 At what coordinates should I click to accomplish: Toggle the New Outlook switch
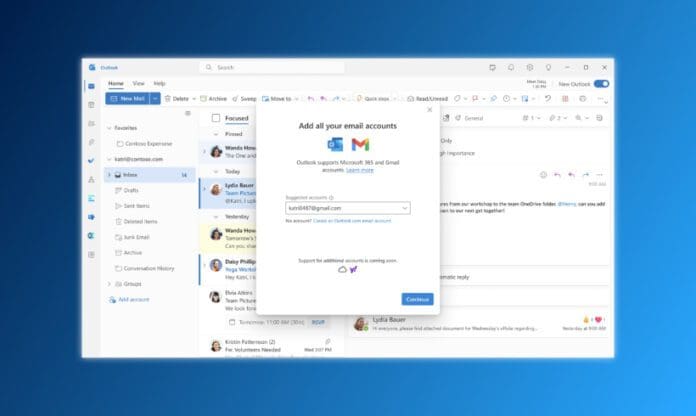[601, 84]
